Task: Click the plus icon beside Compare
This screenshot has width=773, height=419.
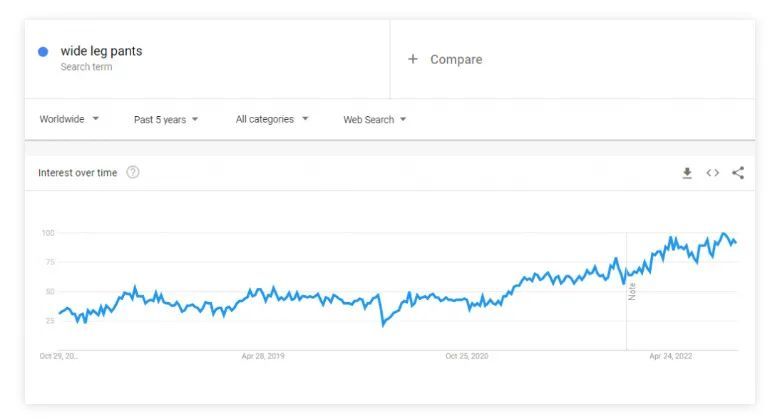Action: [x=413, y=59]
